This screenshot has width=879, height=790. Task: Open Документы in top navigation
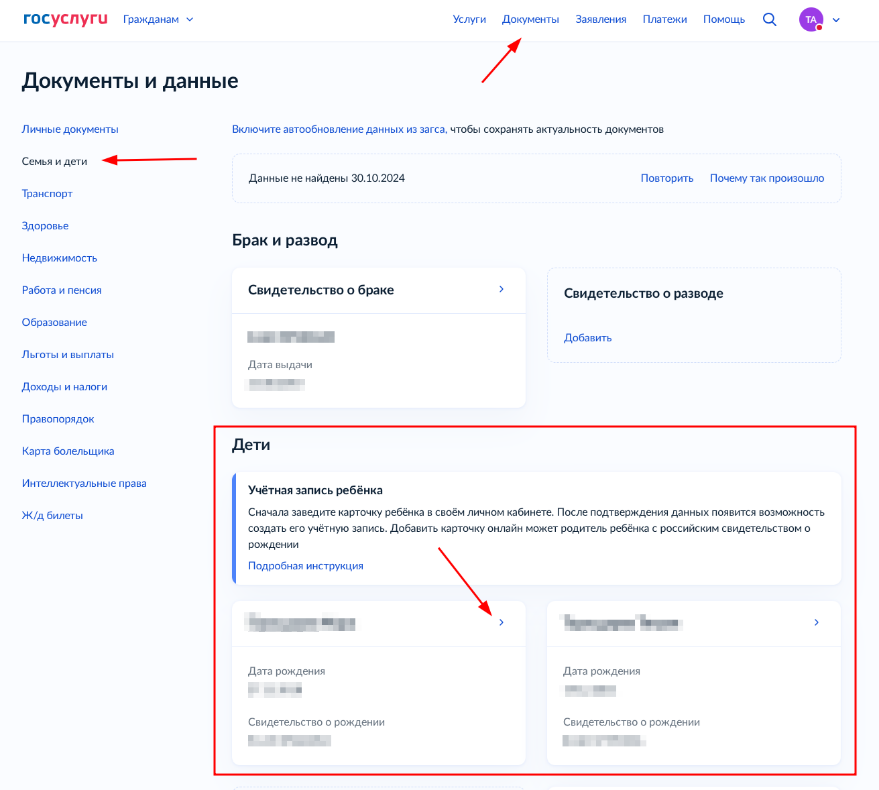pos(530,19)
